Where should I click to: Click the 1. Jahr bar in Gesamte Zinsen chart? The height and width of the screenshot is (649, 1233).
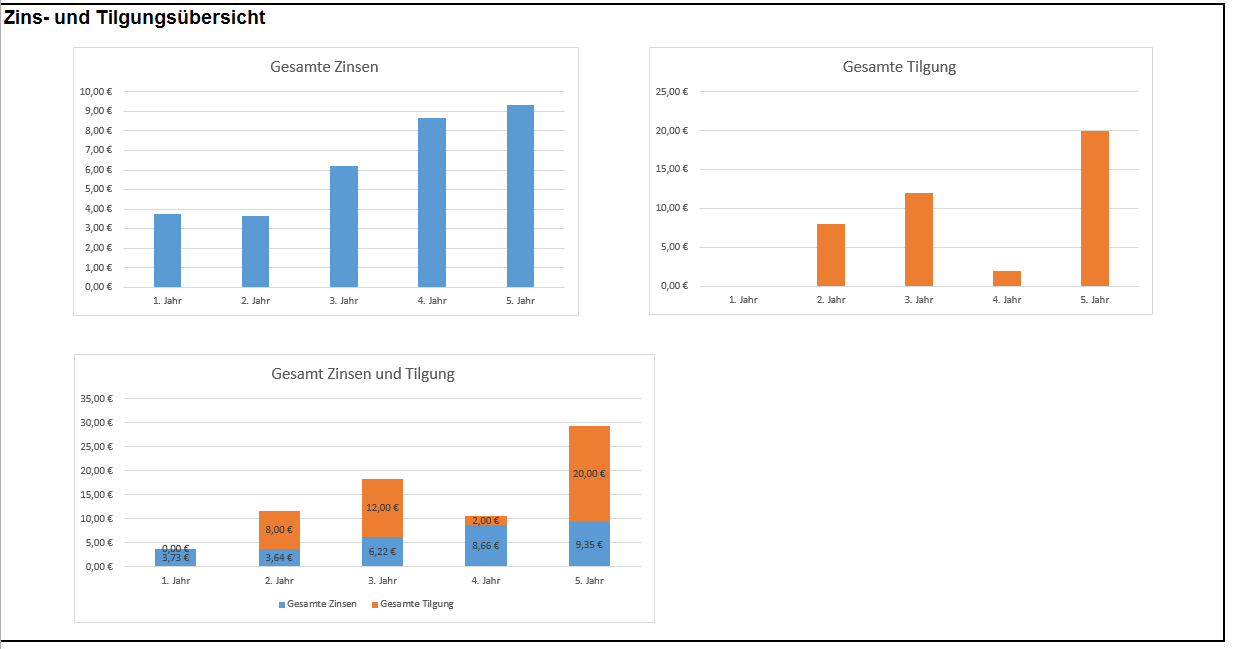click(168, 251)
